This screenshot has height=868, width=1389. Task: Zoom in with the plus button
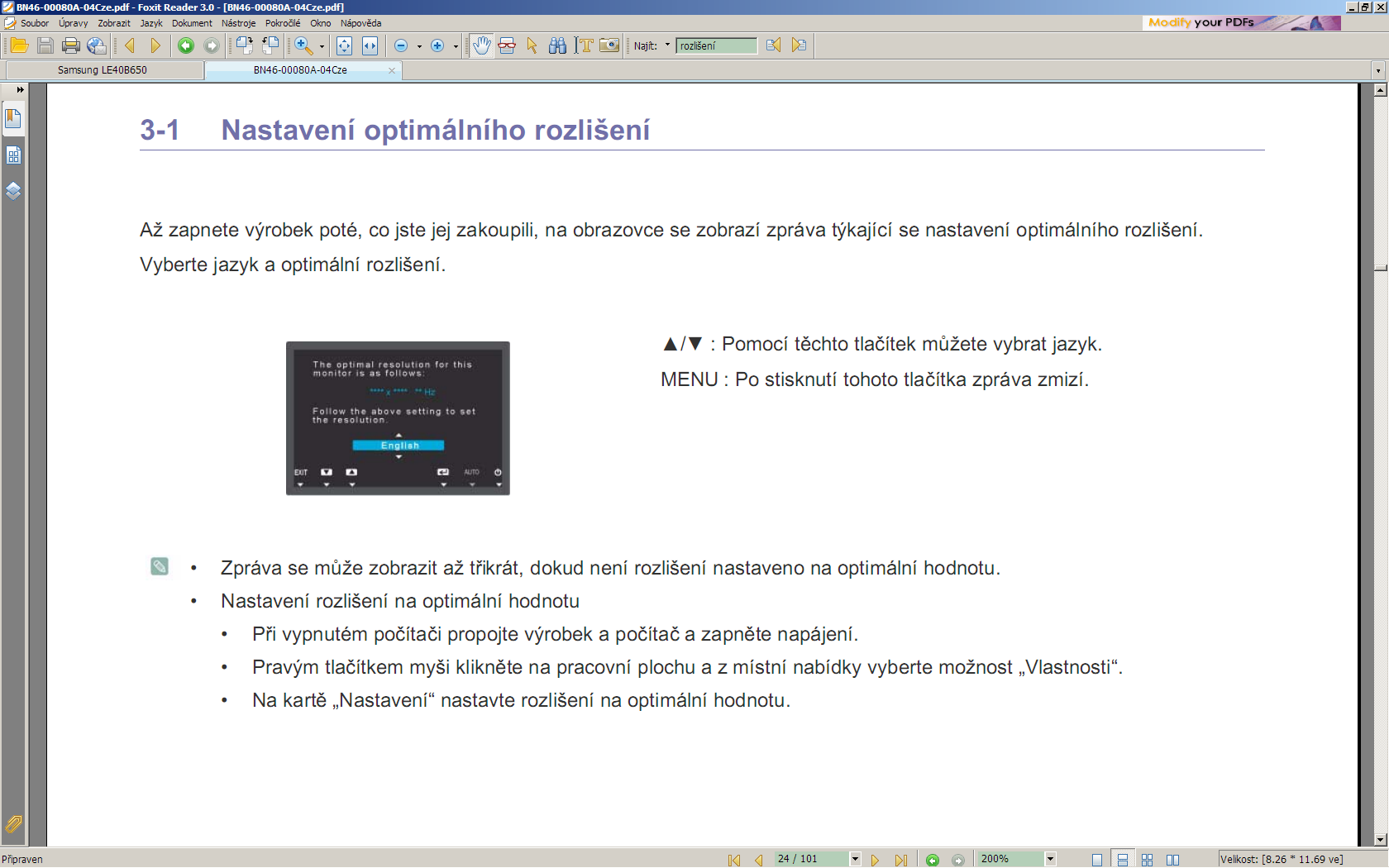(x=437, y=45)
